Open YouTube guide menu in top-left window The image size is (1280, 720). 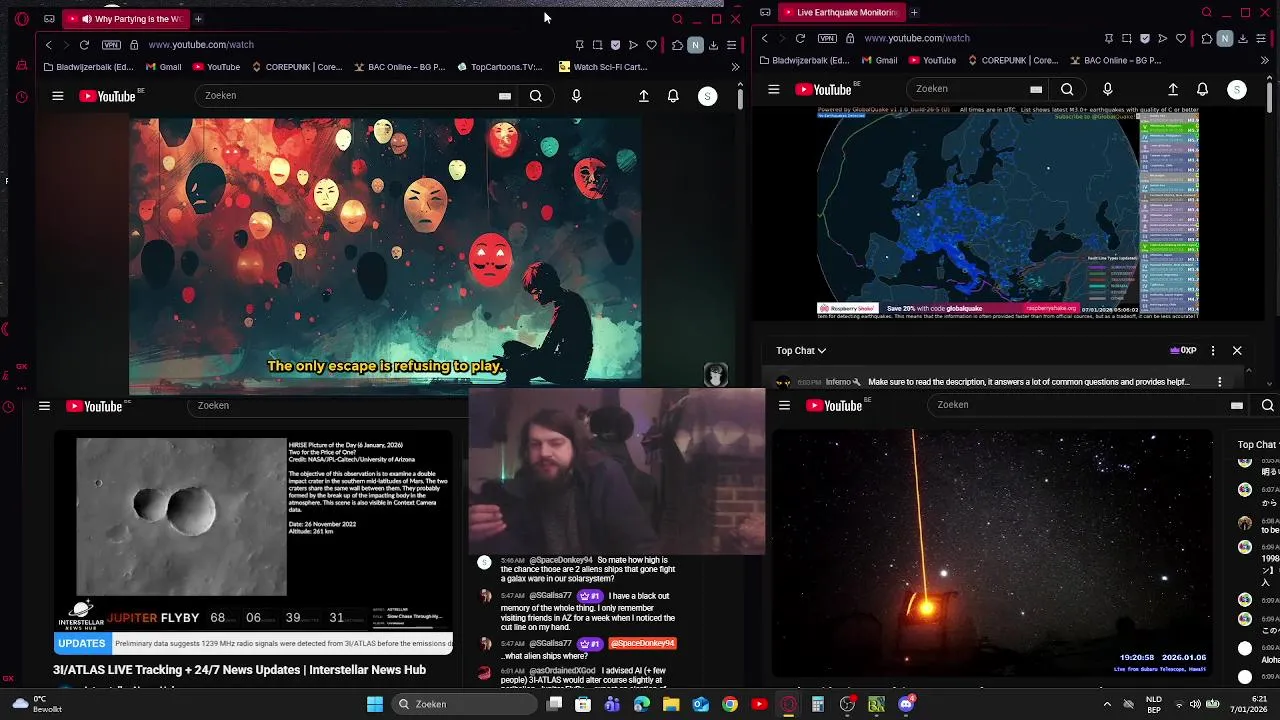[x=58, y=96]
